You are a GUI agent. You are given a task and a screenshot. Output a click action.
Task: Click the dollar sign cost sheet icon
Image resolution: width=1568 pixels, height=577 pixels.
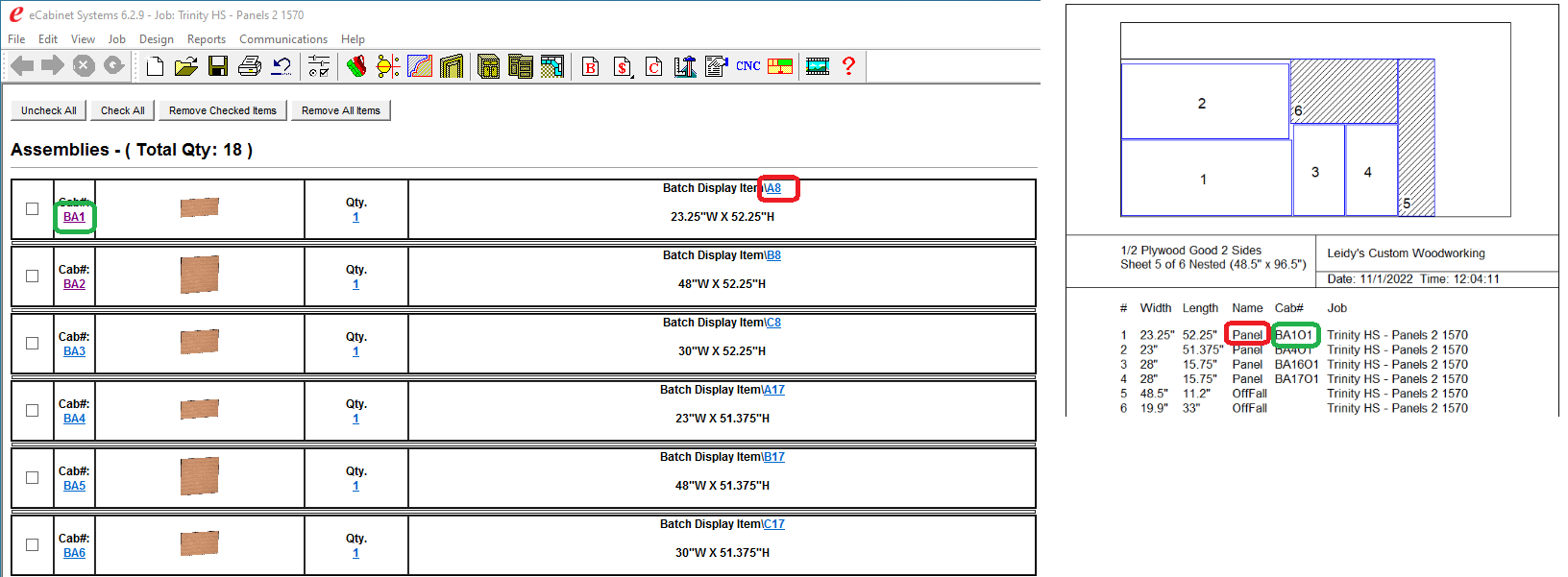click(623, 66)
